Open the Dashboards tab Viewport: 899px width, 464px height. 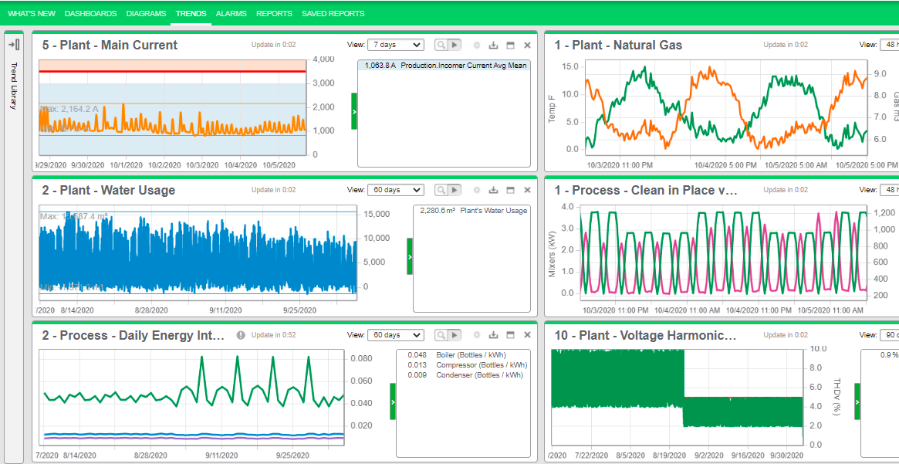click(91, 13)
